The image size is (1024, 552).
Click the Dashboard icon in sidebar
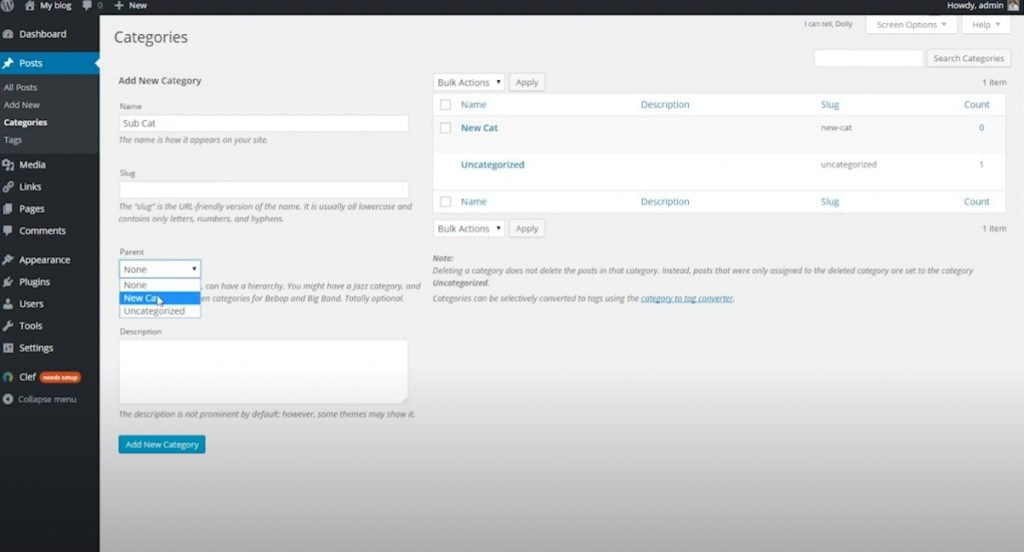(x=8, y=34)
